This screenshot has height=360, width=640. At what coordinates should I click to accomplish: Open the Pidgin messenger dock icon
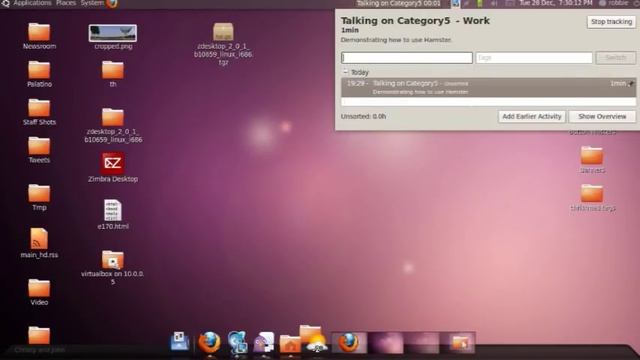[x=264, y=342]
